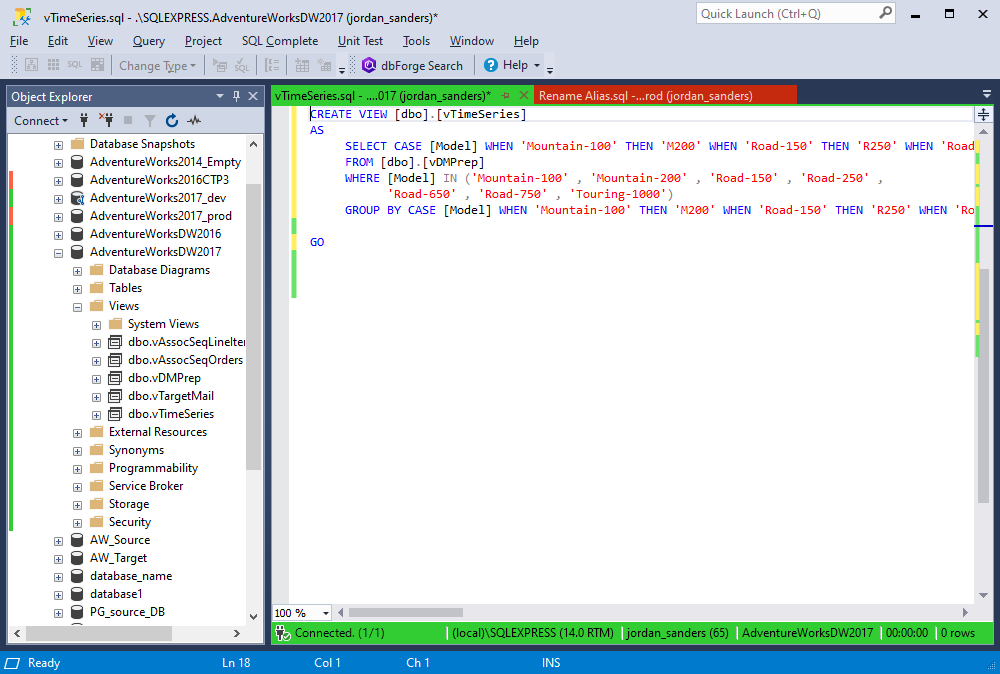Click the grid pane toolbar icon

(x=54, y=65)
